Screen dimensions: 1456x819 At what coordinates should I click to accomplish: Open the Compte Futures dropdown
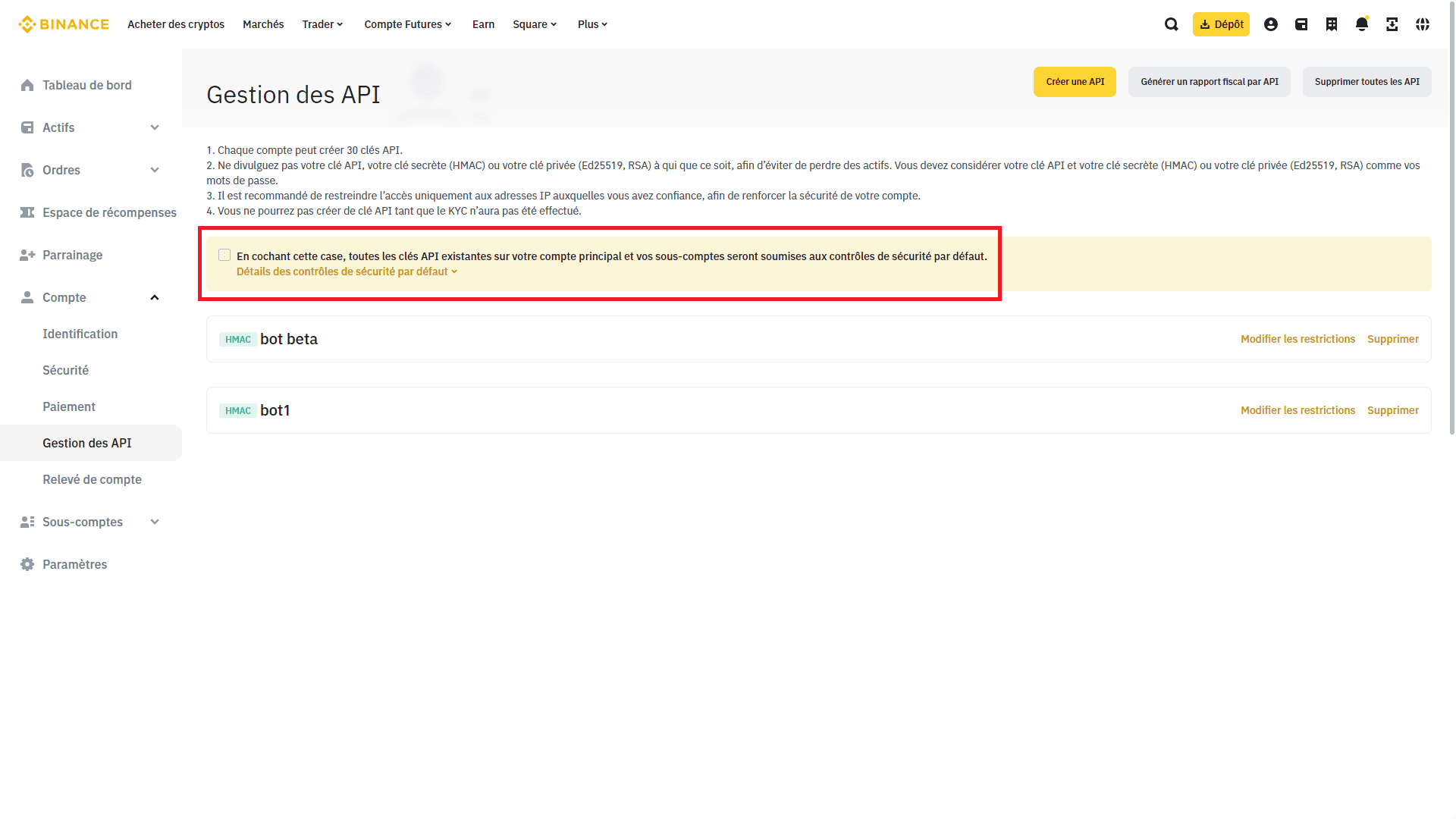point(408,24)
